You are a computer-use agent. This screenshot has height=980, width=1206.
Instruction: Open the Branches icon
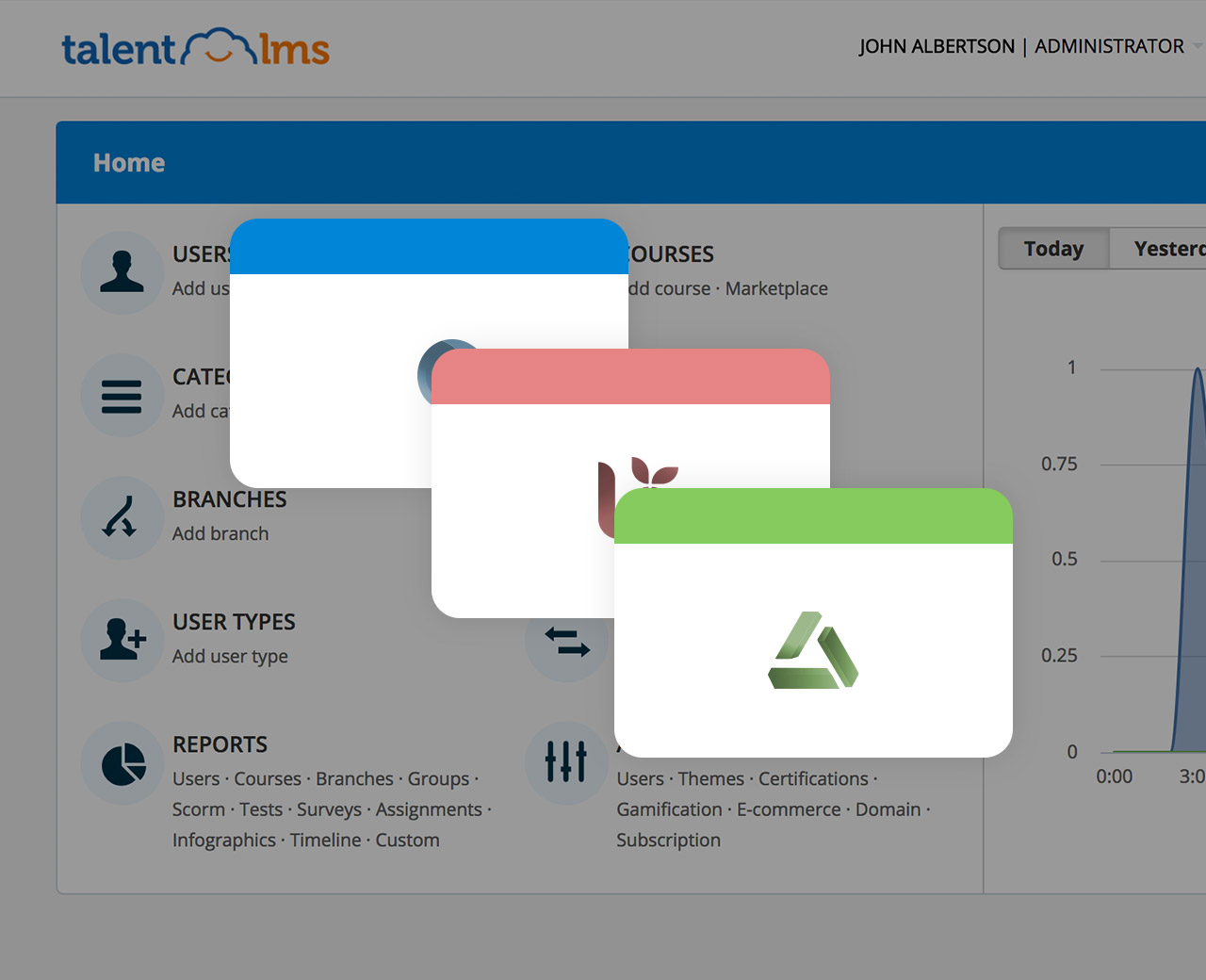[x=122, y=517]
